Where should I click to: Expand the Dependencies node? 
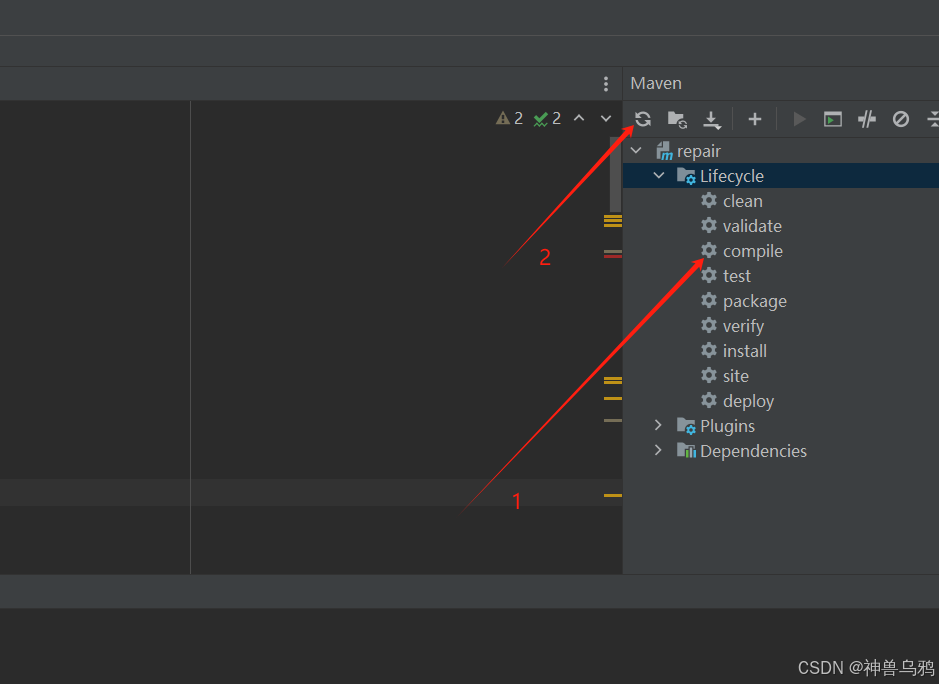[x=658, y=450]
